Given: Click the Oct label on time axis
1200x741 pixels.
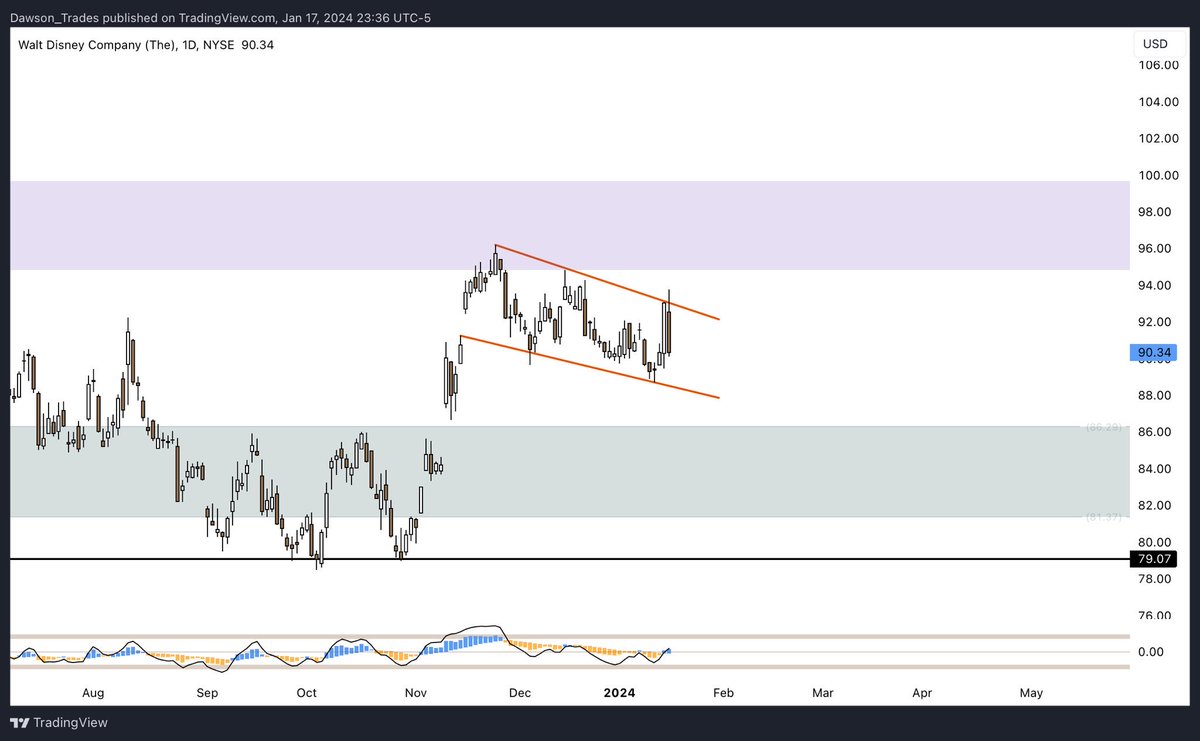Looking at the screenshot, I should (307, 692).
